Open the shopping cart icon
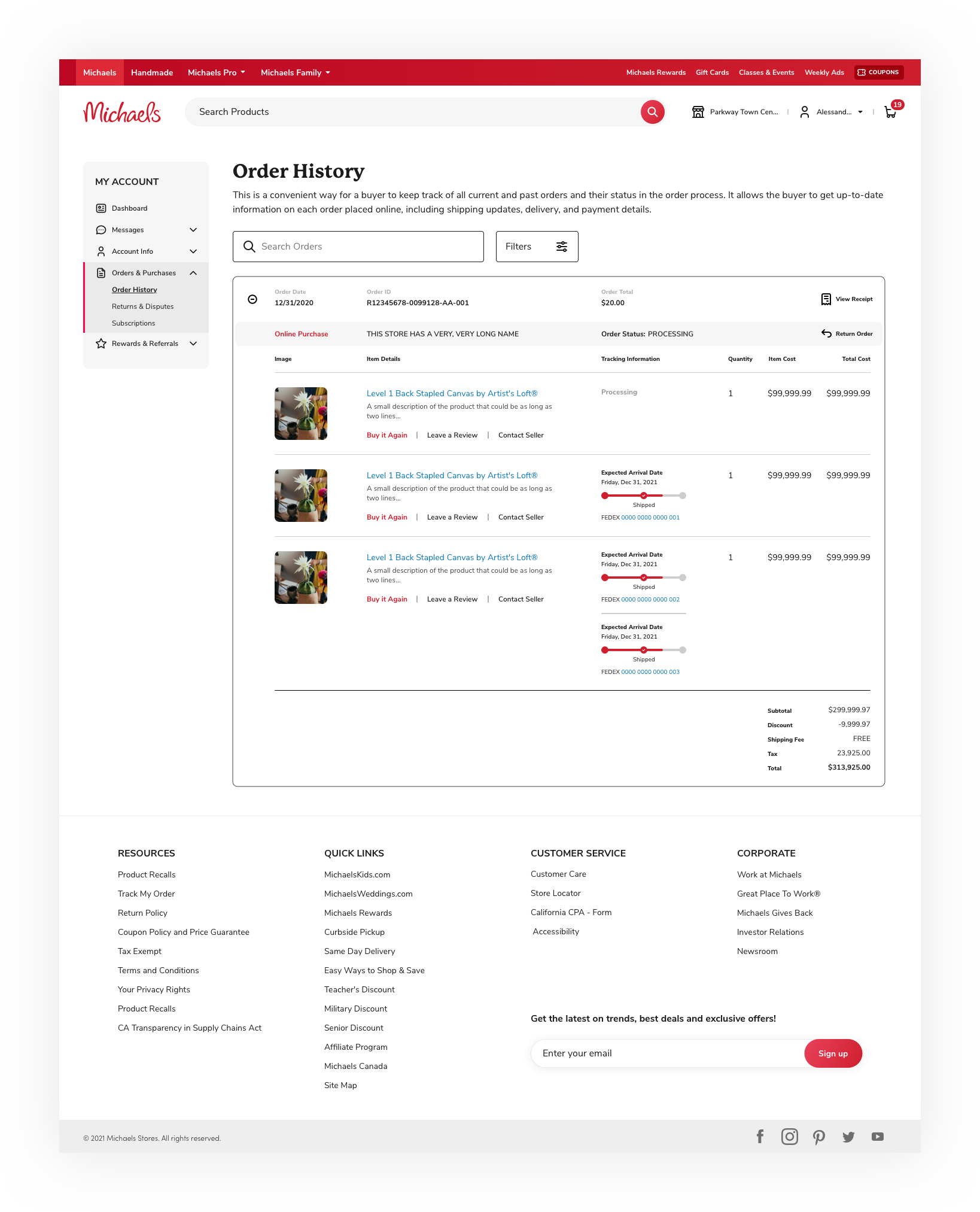The width and height of the screenshot is (980, 1212). coord(891,112)
